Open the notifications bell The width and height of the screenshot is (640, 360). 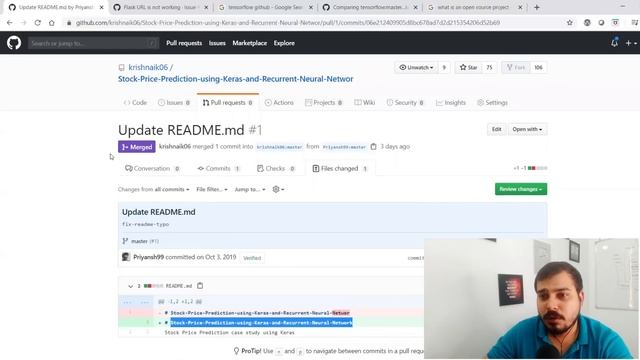tap(614, 42)
